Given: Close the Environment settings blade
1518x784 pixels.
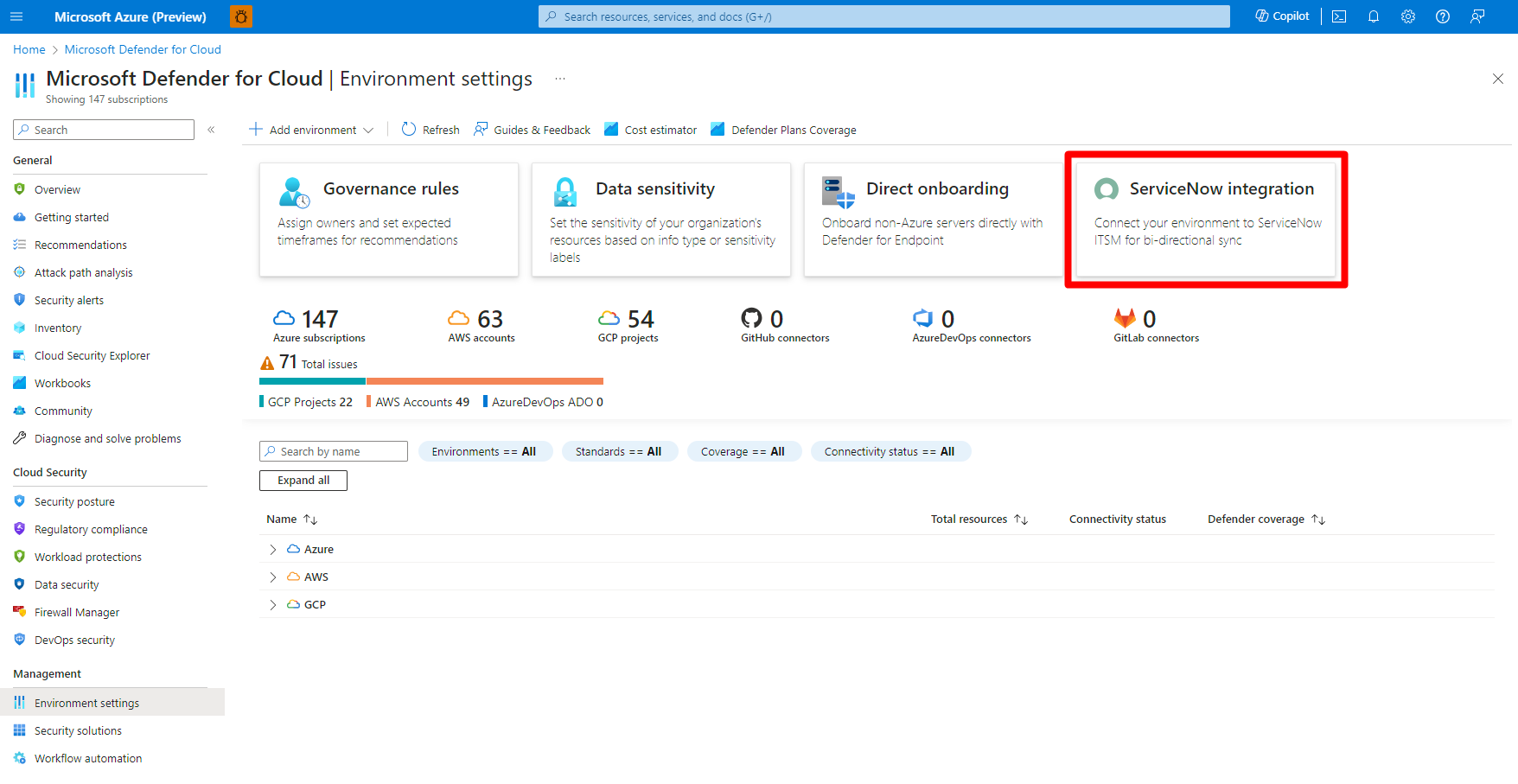Looking at the screenshot, I should pyautogui.click(x=1498, y=79).
